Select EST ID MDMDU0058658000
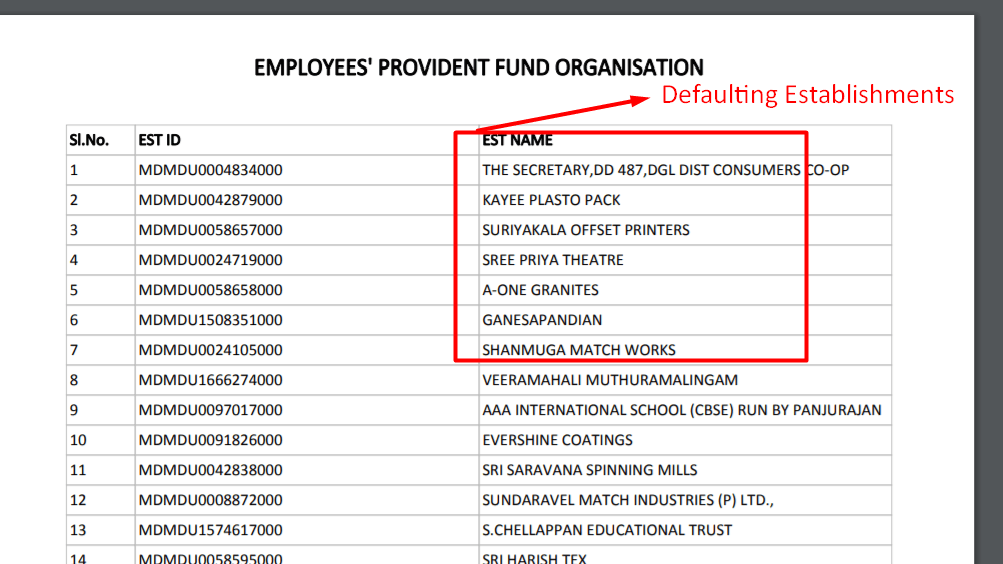 click(210, 290)
